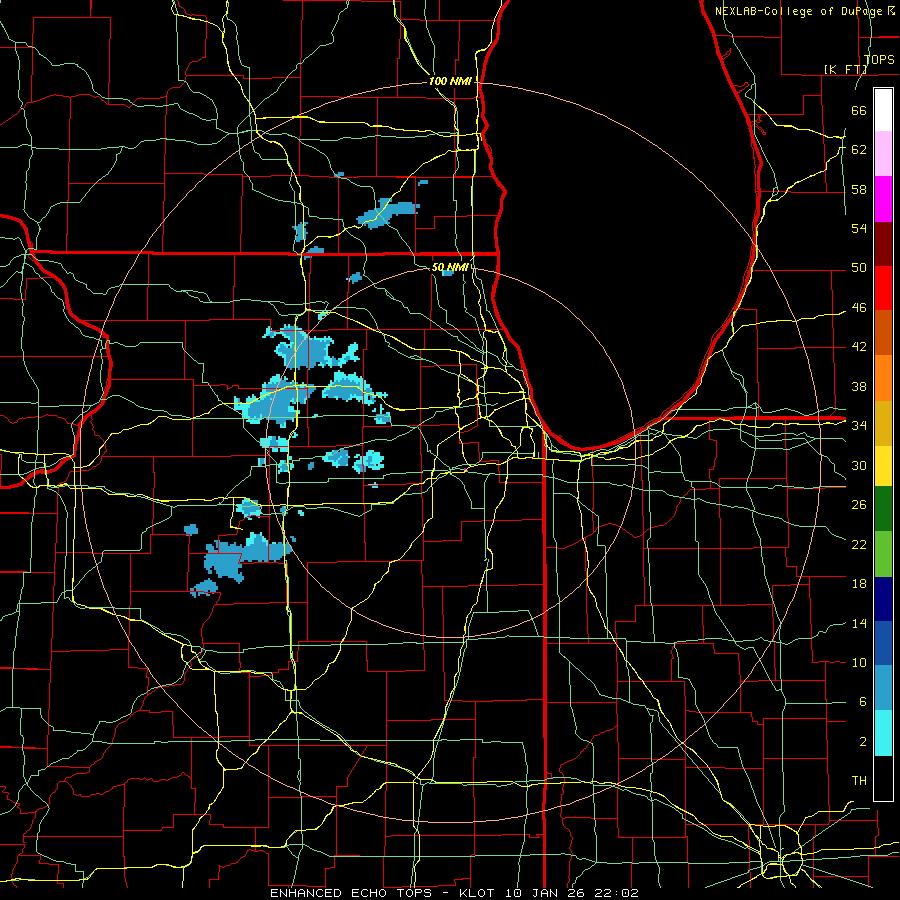Click the black TH threshold swatch

coord(883,778)
